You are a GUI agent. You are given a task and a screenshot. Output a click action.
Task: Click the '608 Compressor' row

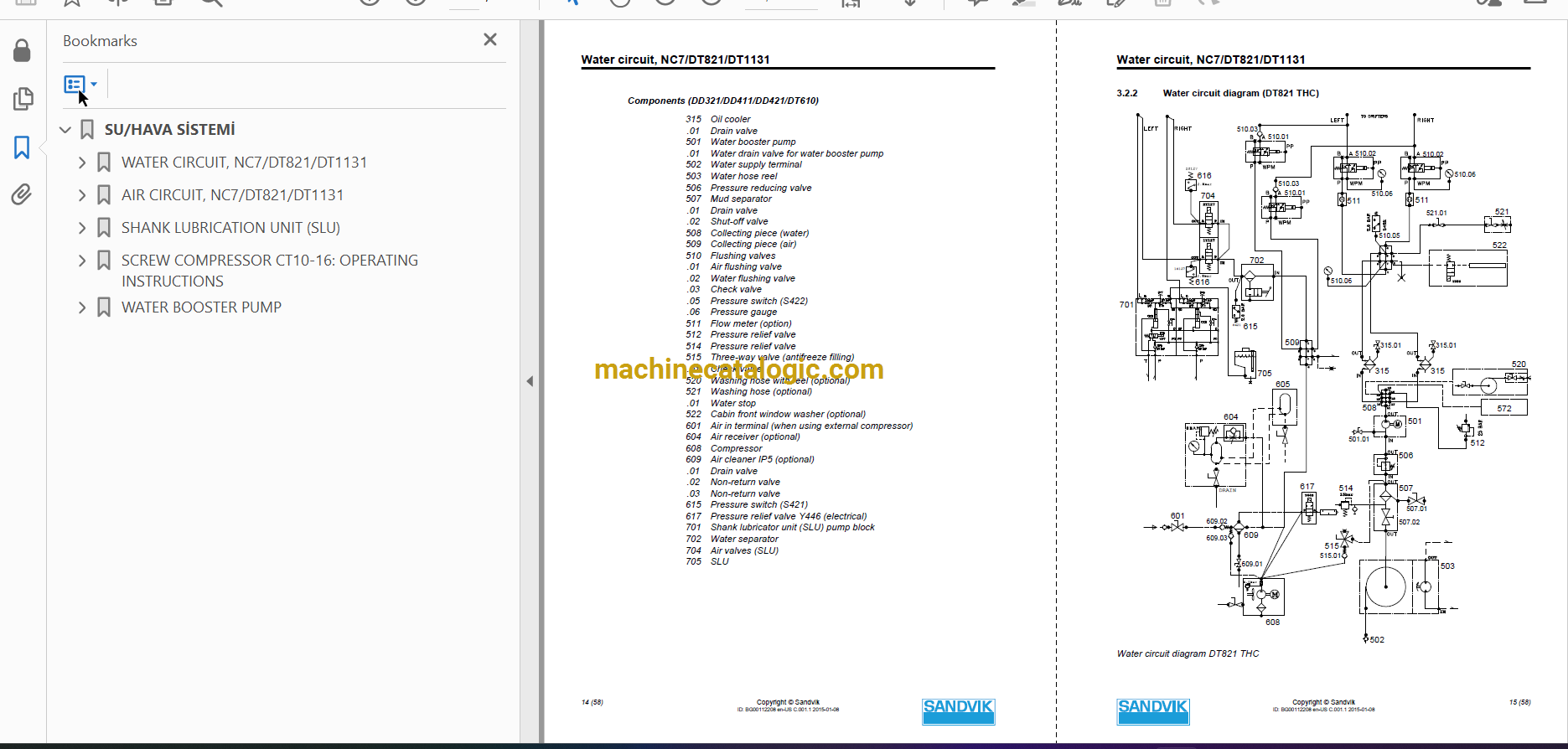pyautogui.click(x=724, y=448)
